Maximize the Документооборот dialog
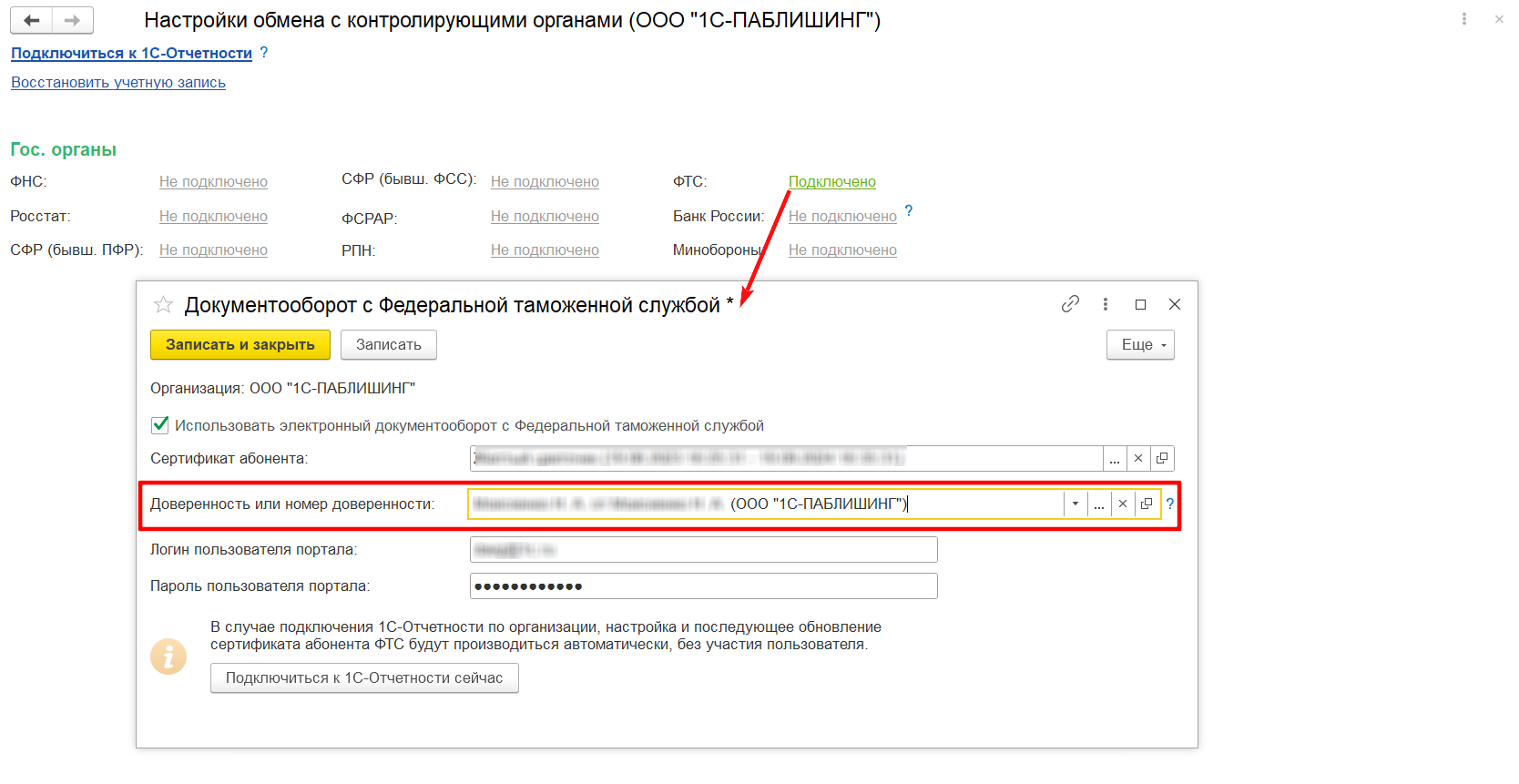Screen dimensions: 1519x784 1140,304
